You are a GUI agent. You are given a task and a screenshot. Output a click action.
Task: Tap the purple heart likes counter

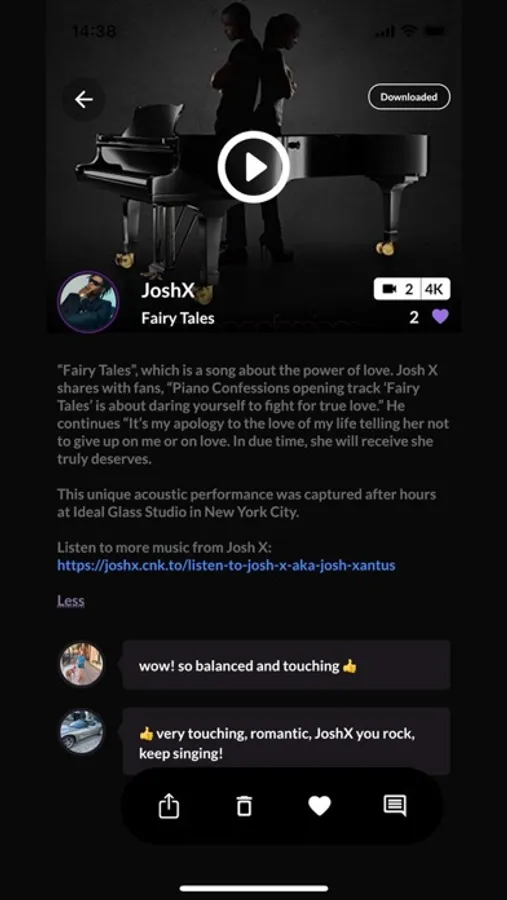440,316
